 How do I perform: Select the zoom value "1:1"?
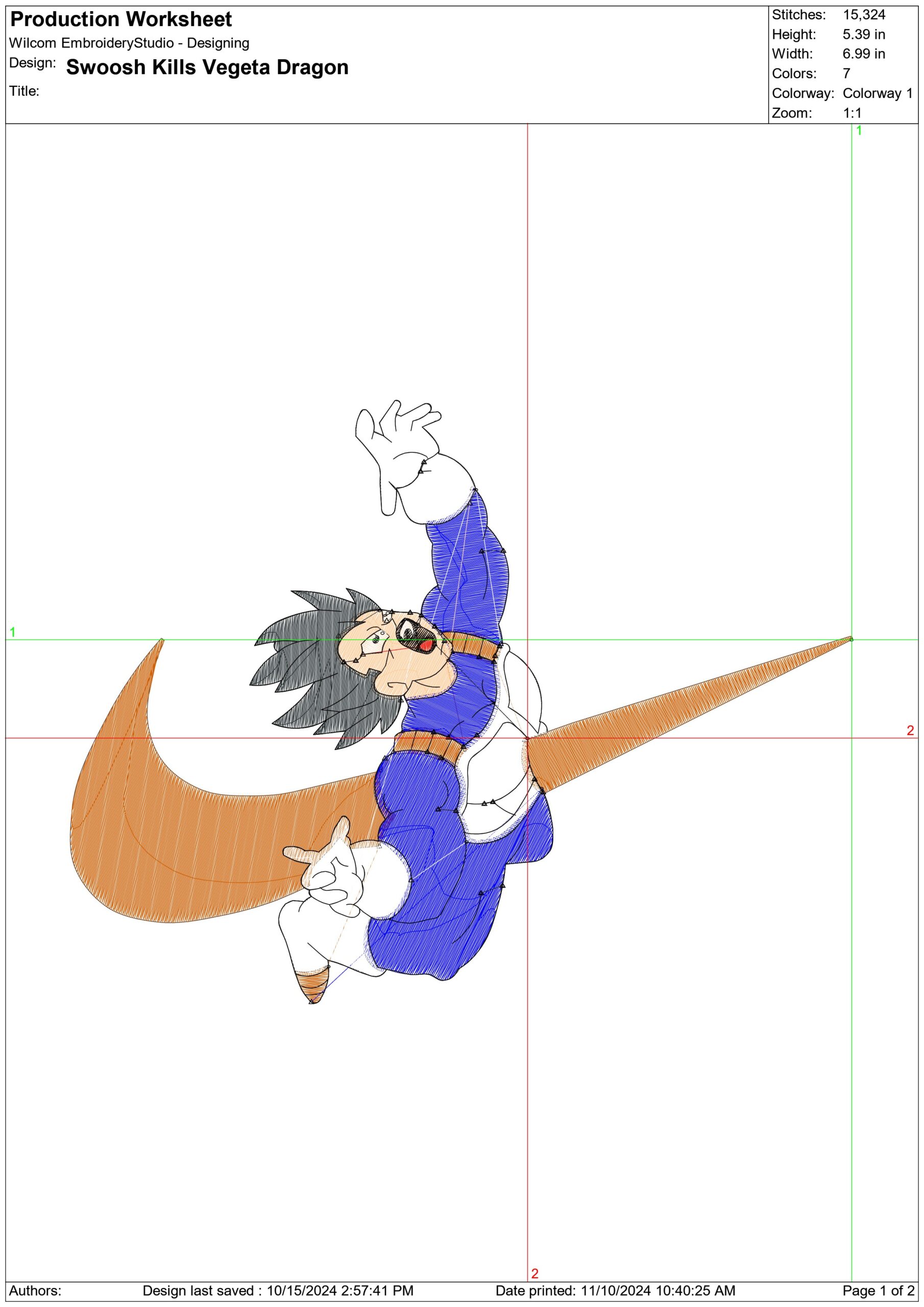click(x=852, y=113)
